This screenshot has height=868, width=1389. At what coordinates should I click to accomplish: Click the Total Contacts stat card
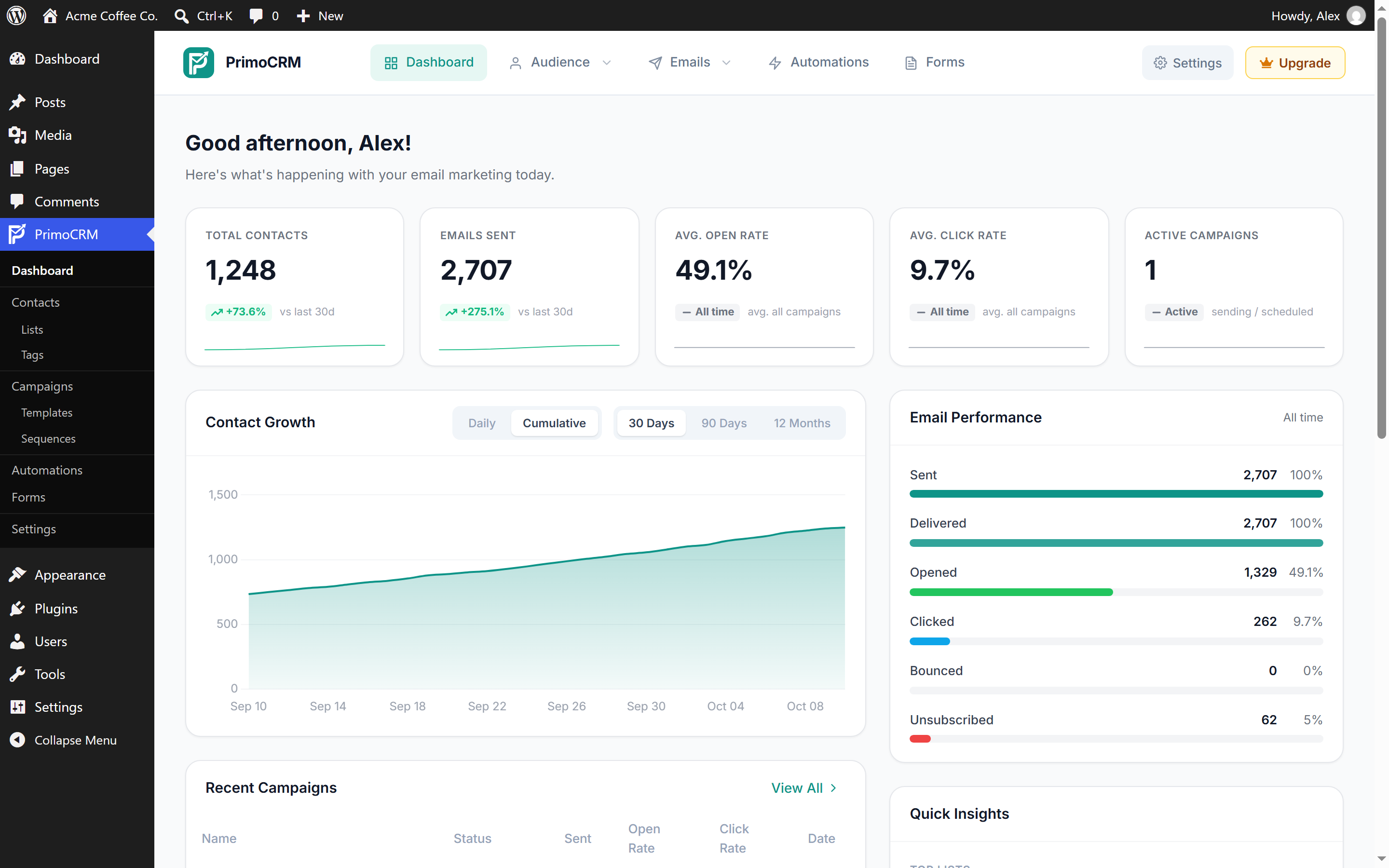point(295,286)
